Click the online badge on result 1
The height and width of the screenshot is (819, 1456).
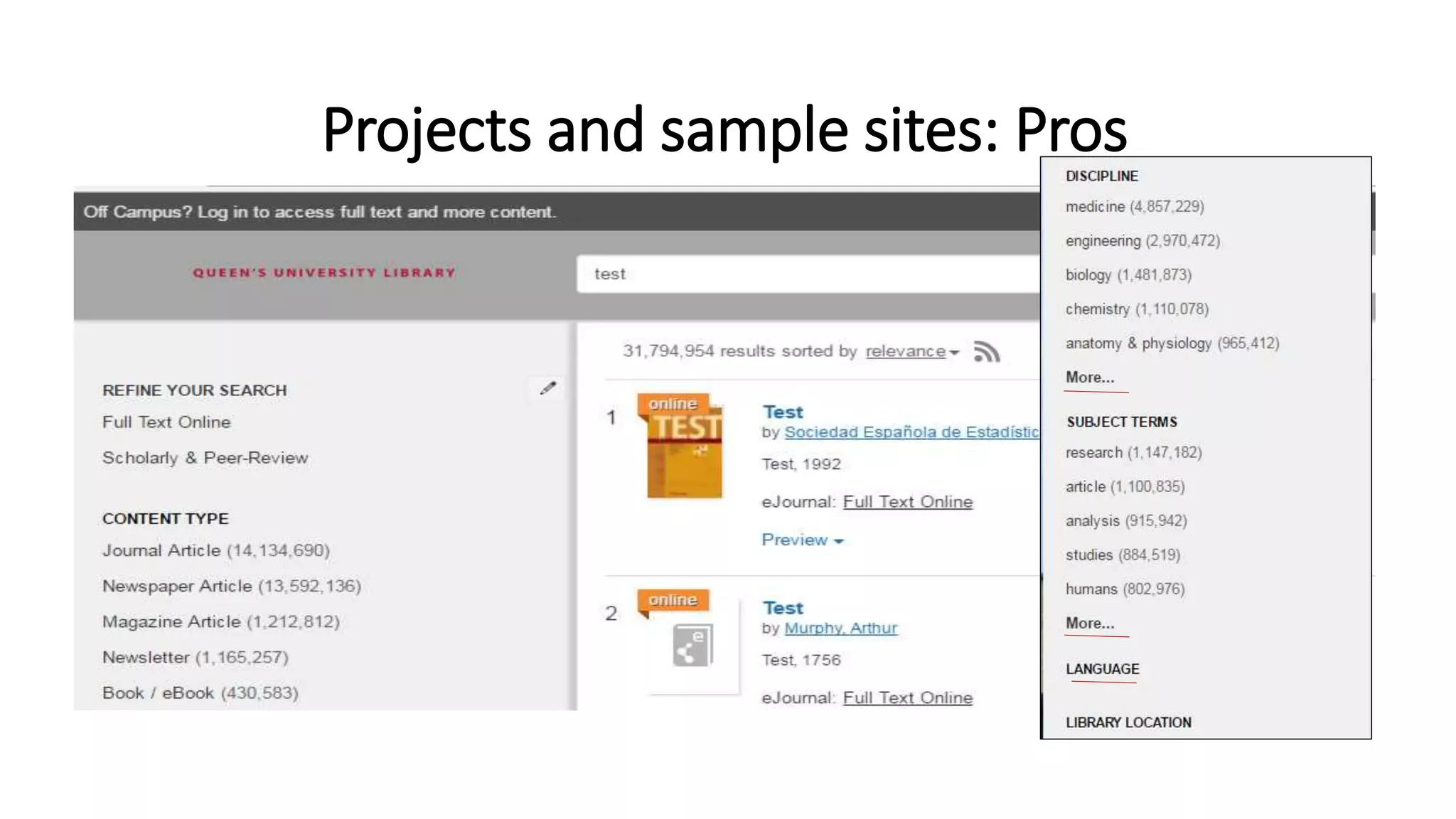coord(673,405)
